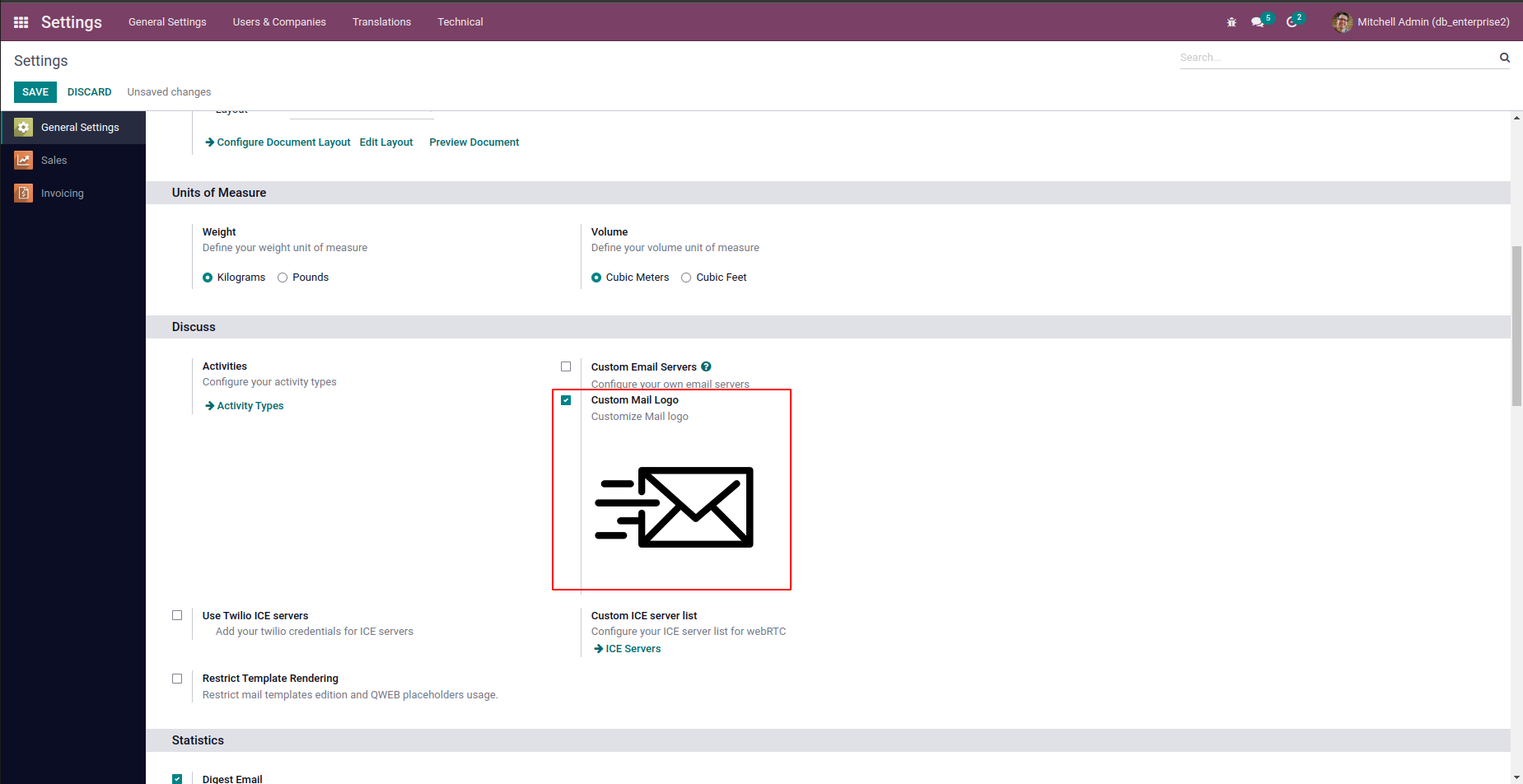Image resolution: width=1523 pixels, height=784 pixels.
Task: Click the Custom ICE server list label
Action: coord(644,616)
